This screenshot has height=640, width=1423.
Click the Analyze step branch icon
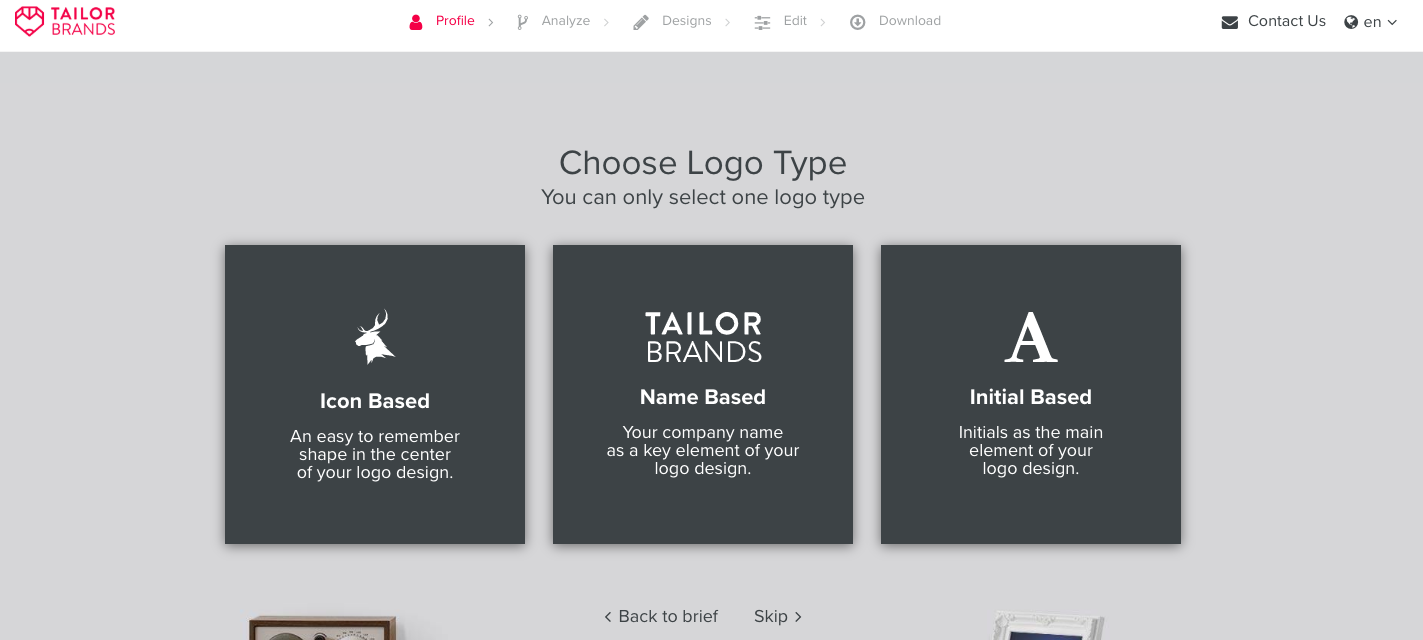522,22
